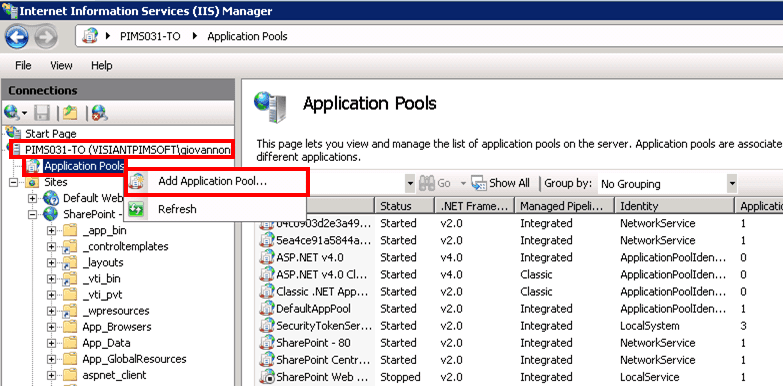Choose Refresh from the context menu
The image size is (783, 386).
(215, 209)
